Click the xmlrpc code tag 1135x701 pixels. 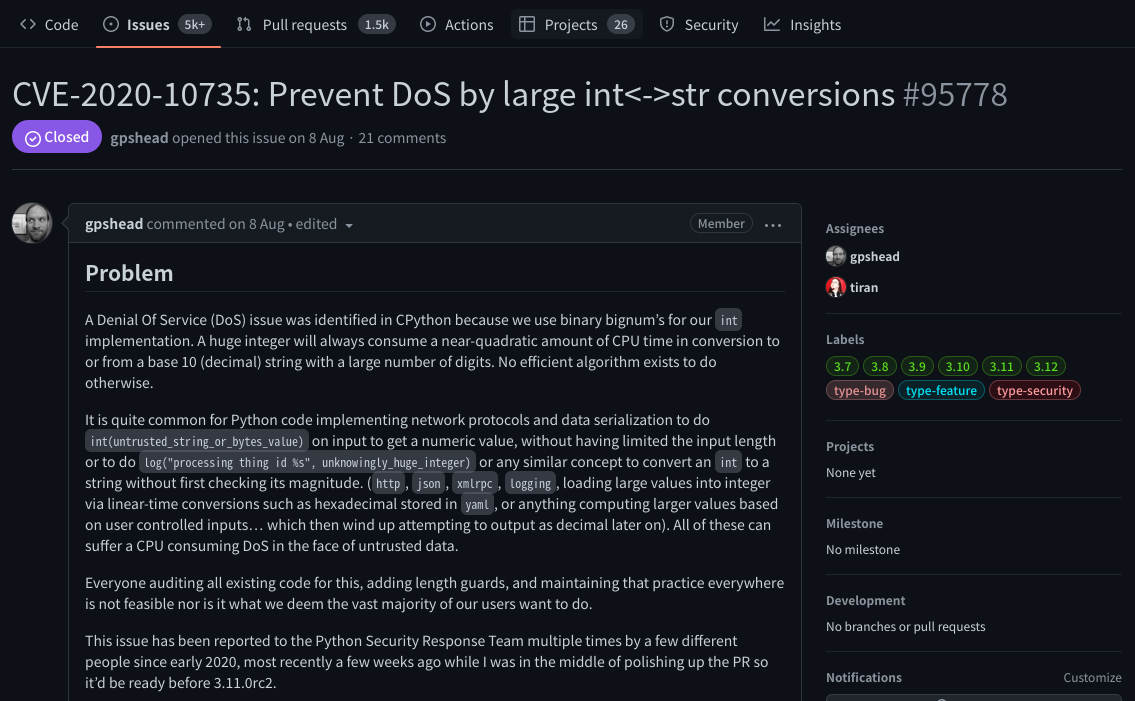click(475, 483)
